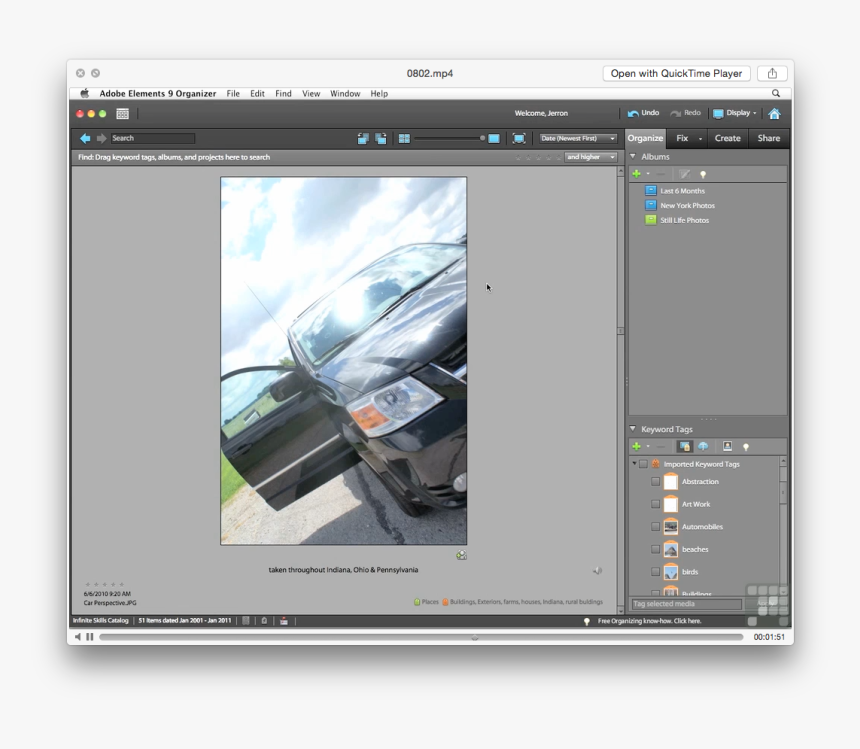Click status bar calendar date icon

pos(284,621)
